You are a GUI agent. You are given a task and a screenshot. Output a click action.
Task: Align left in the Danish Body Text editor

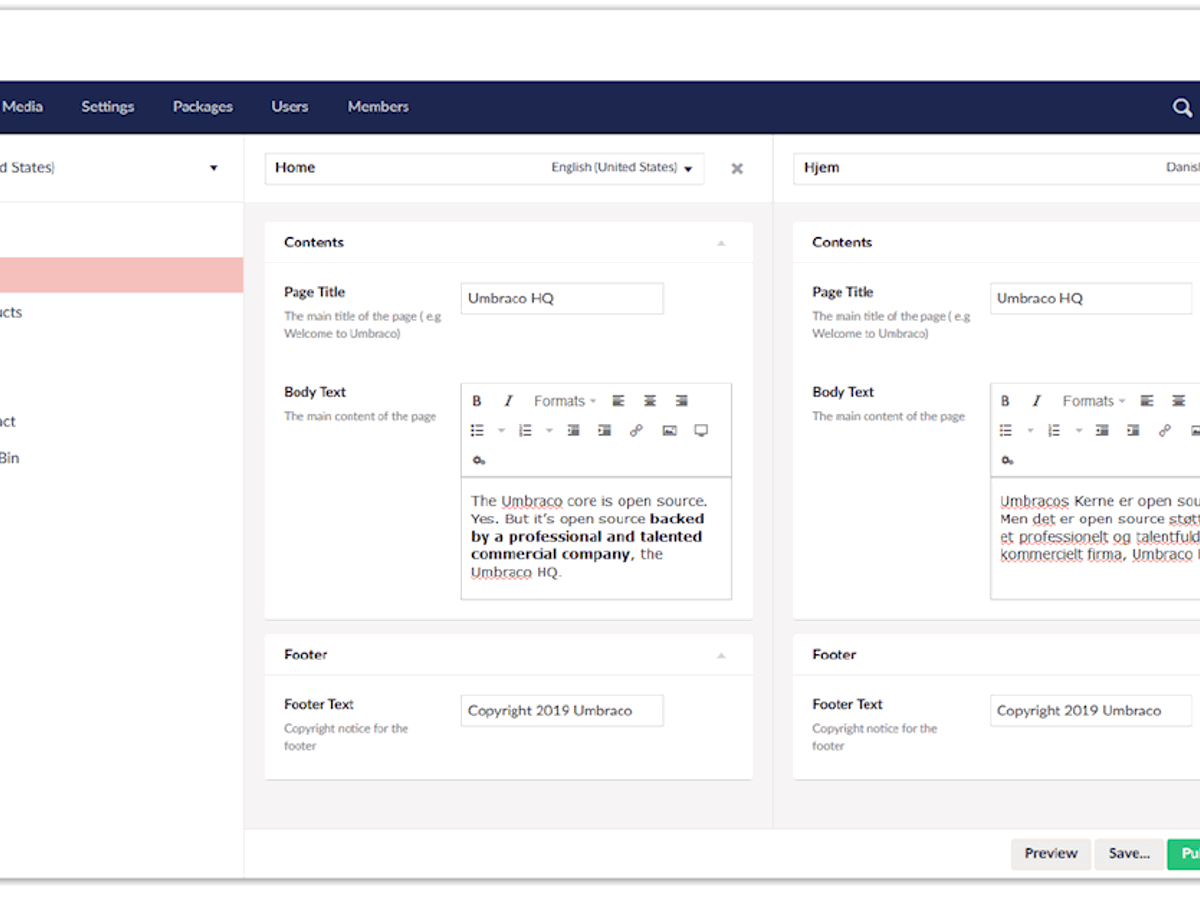(x=1147, y=401)
